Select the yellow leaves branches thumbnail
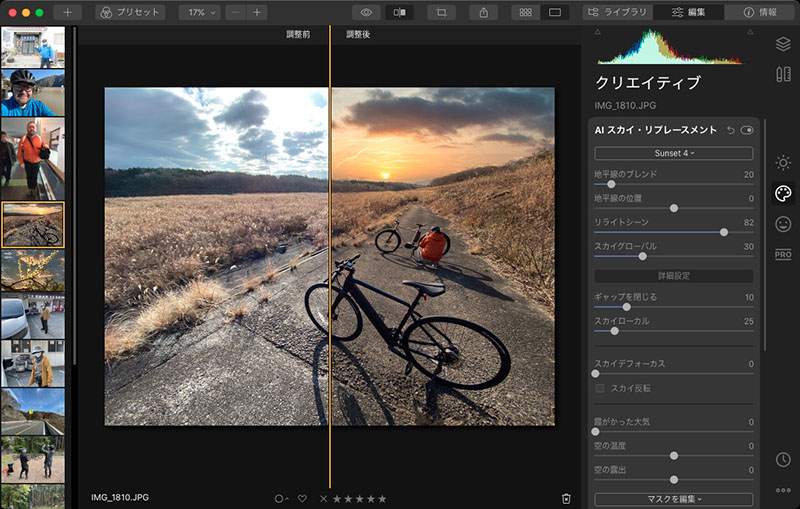Screen dimensions: 800x509 pos(33,270)
